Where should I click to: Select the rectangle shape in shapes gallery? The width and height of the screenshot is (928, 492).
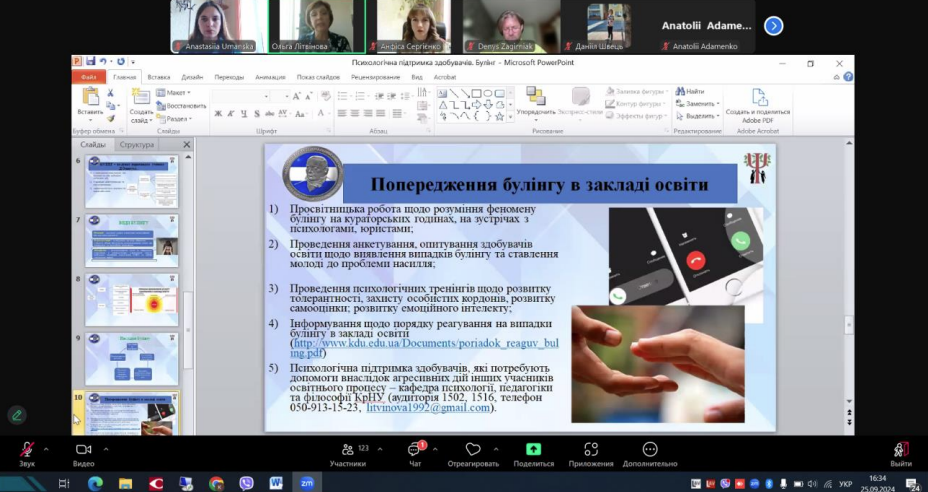pyautogui.click(x=476, y=94)
